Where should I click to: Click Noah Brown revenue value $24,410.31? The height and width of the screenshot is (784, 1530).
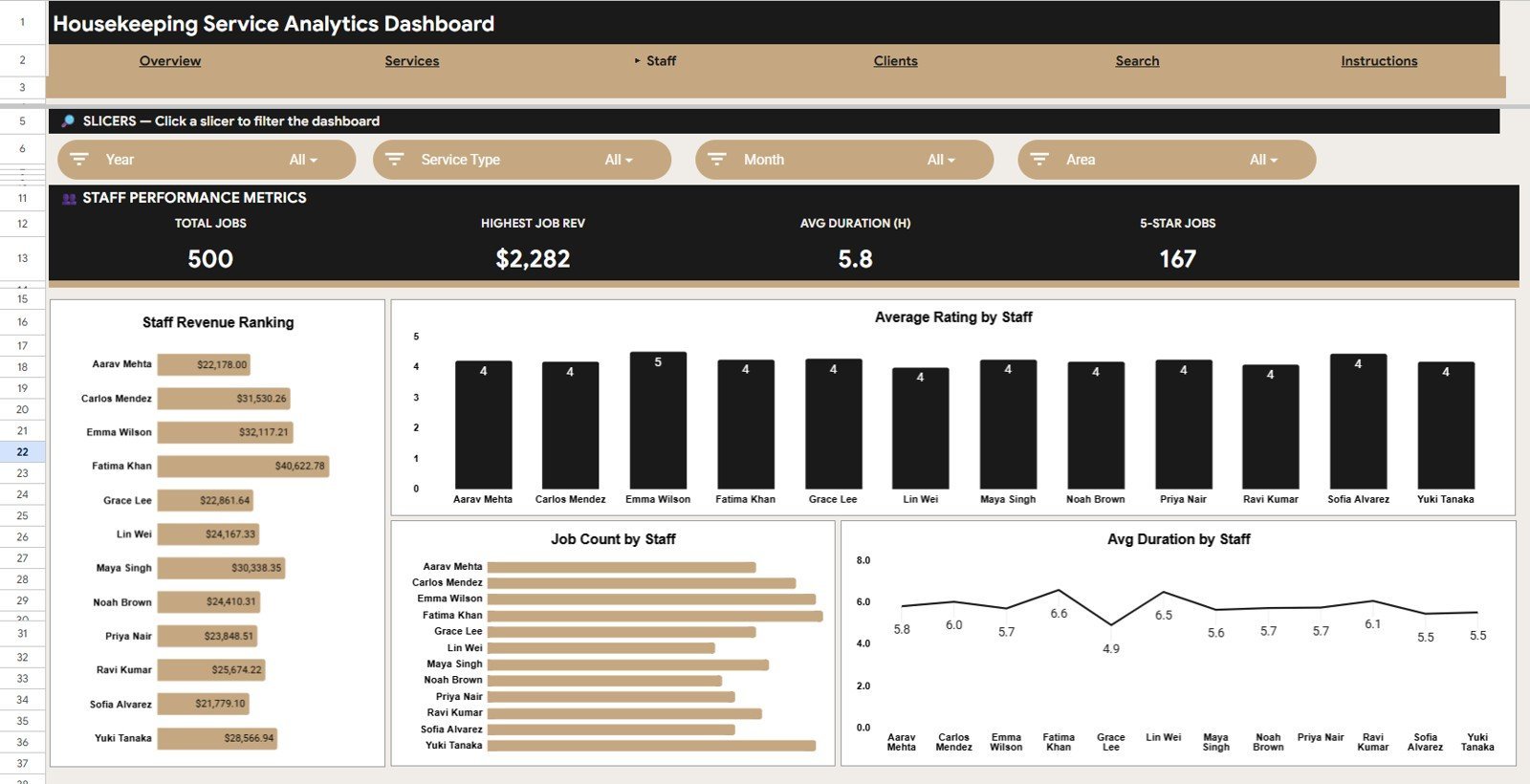click(x=231, y=601)
